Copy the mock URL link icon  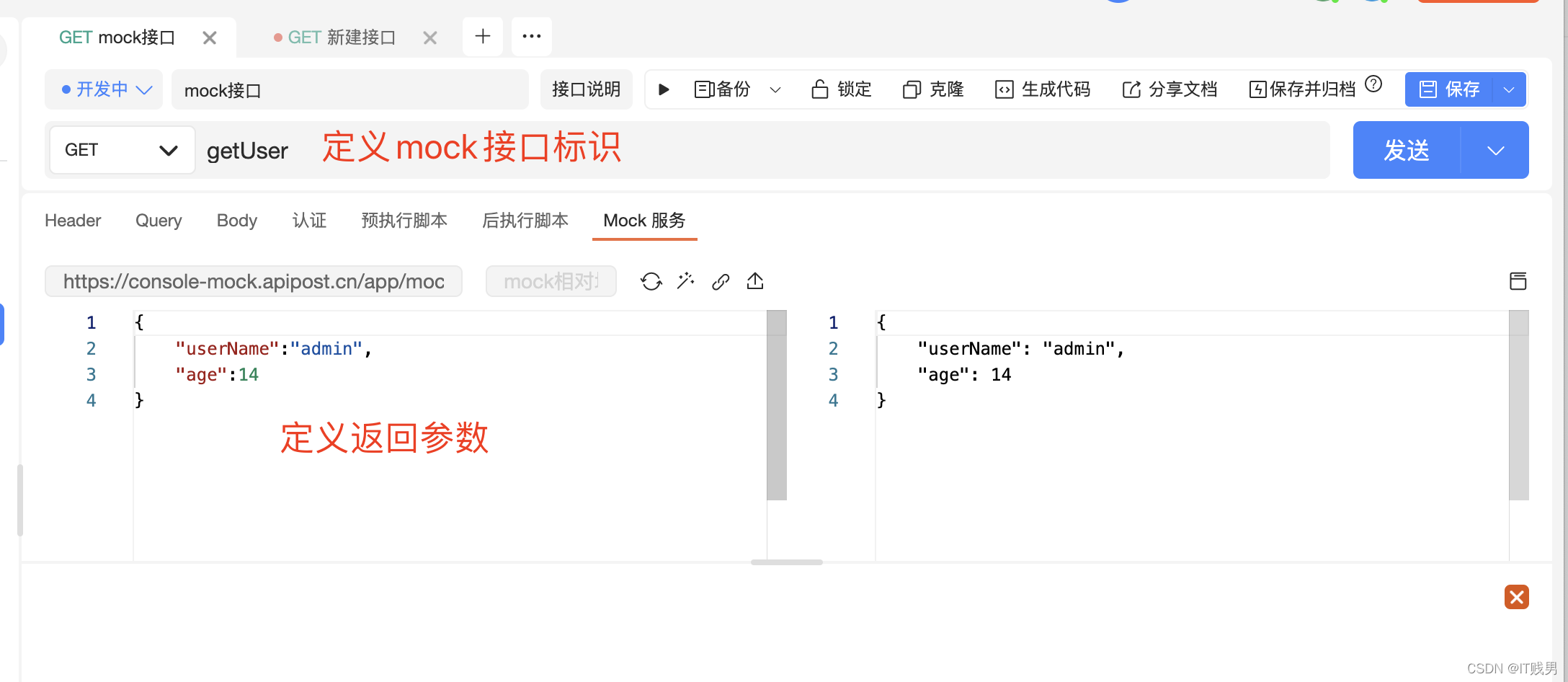[721, 281]
